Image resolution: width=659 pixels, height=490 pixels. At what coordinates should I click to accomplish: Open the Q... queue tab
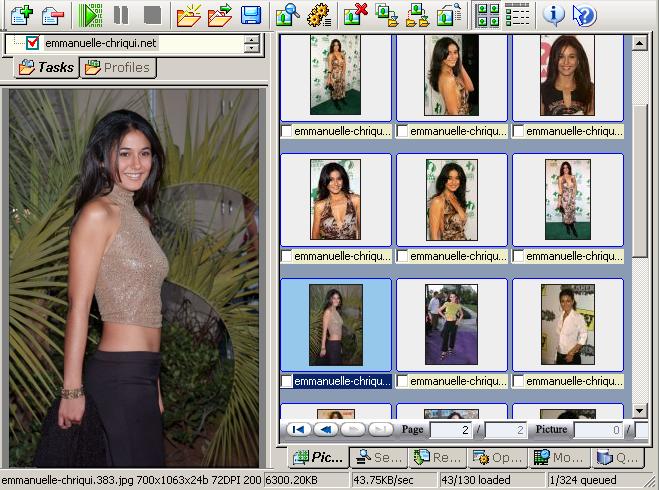(618, 457)
